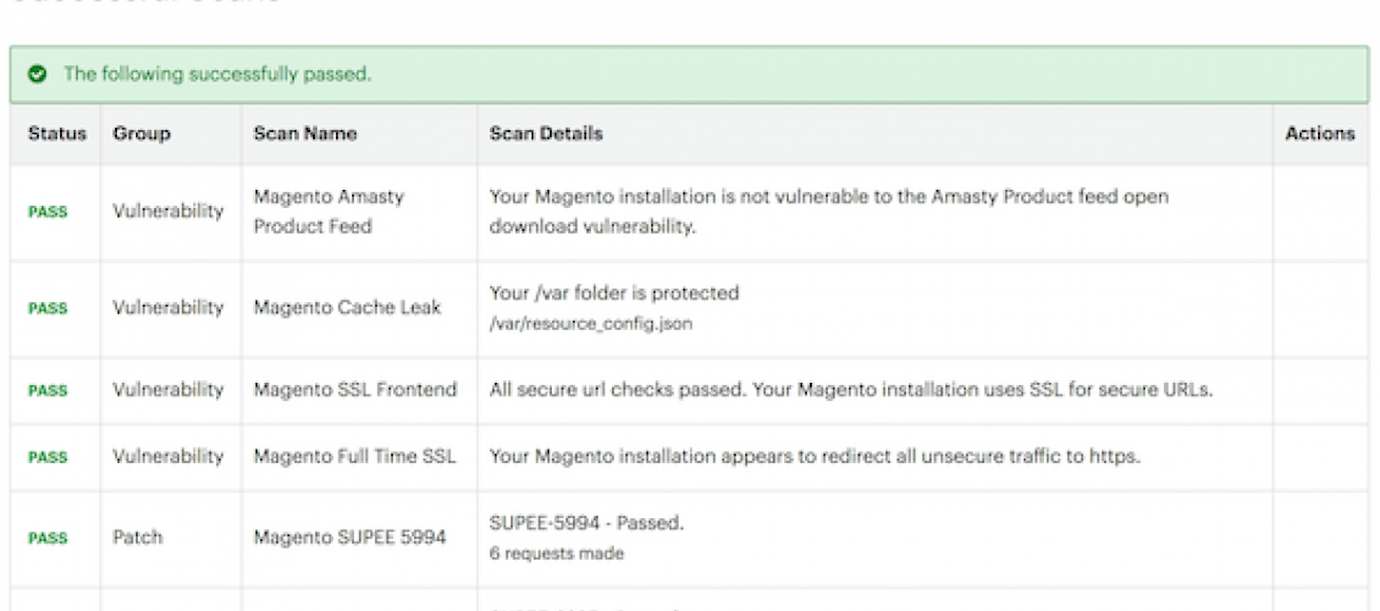Click the Actions column header

tap(1320, 133)
